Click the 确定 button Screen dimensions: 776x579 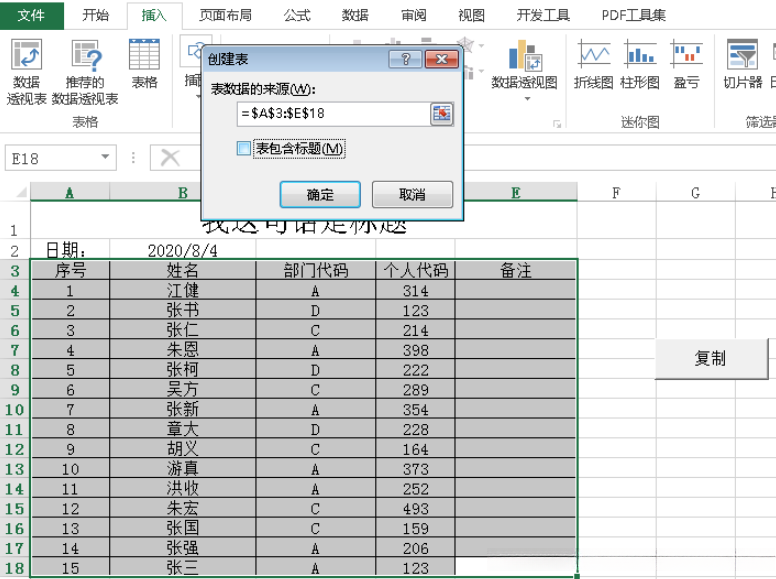[320, 194]
